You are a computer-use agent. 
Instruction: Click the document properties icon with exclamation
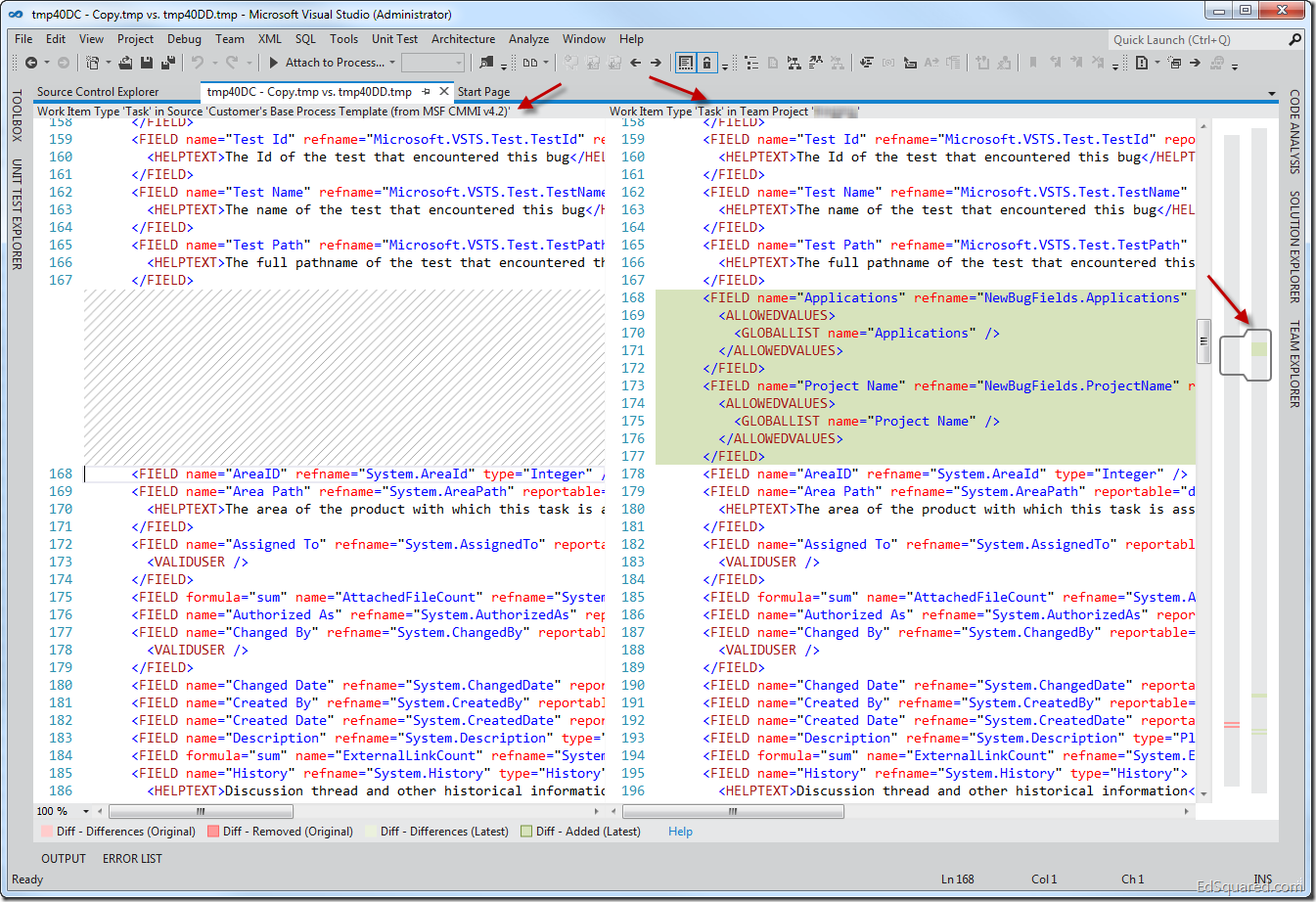1141,63
